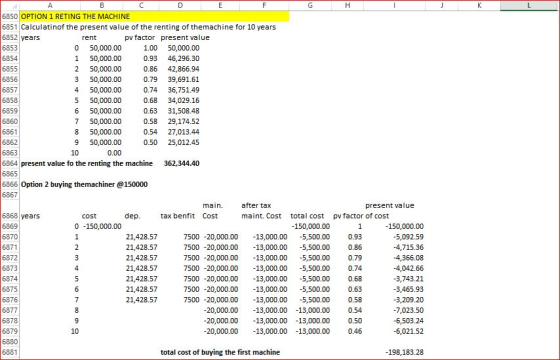
Task: Select column D header
Action: point(180,5)
